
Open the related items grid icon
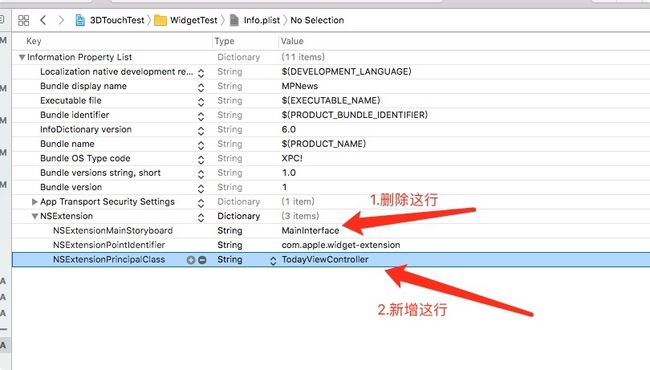point(24,20)
